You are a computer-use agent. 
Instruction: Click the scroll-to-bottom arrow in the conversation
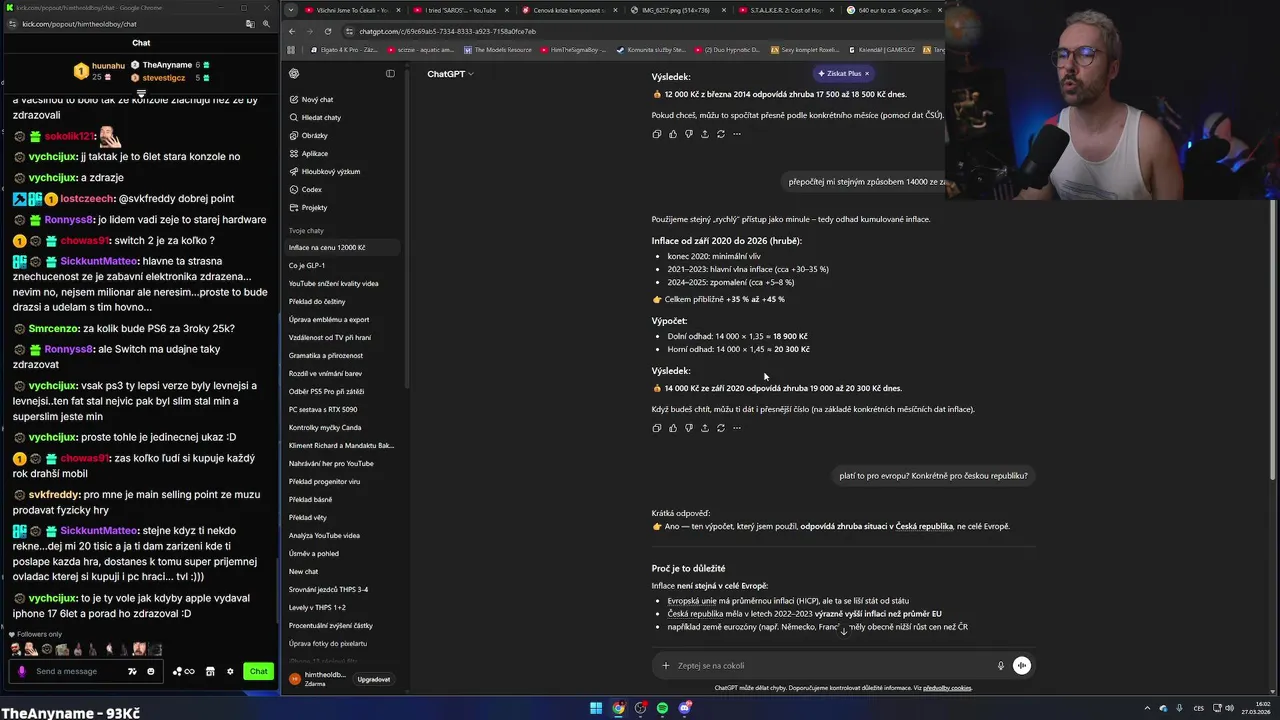pyautogui.click(x=843, y=631)
